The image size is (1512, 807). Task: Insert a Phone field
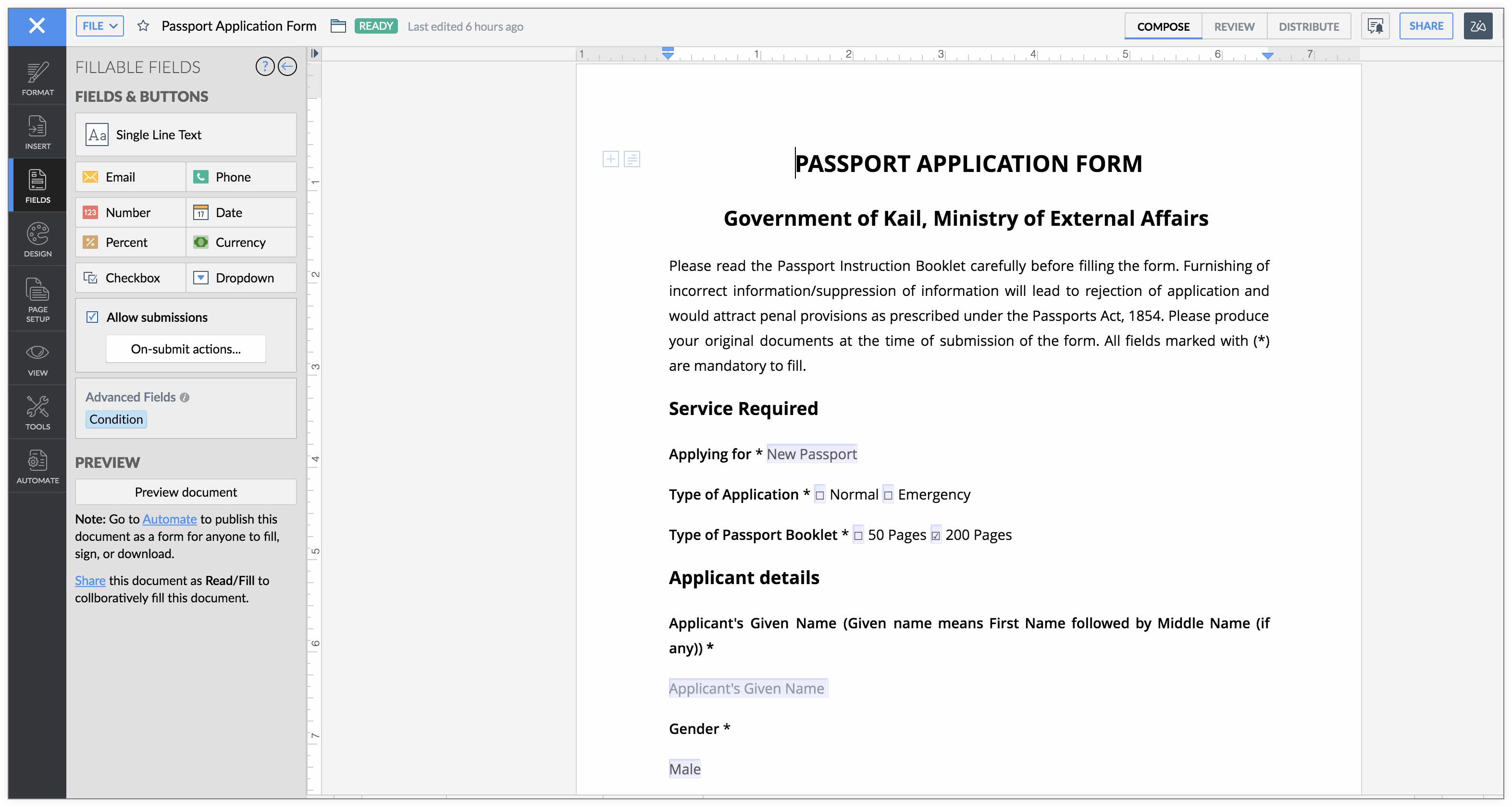241,177
